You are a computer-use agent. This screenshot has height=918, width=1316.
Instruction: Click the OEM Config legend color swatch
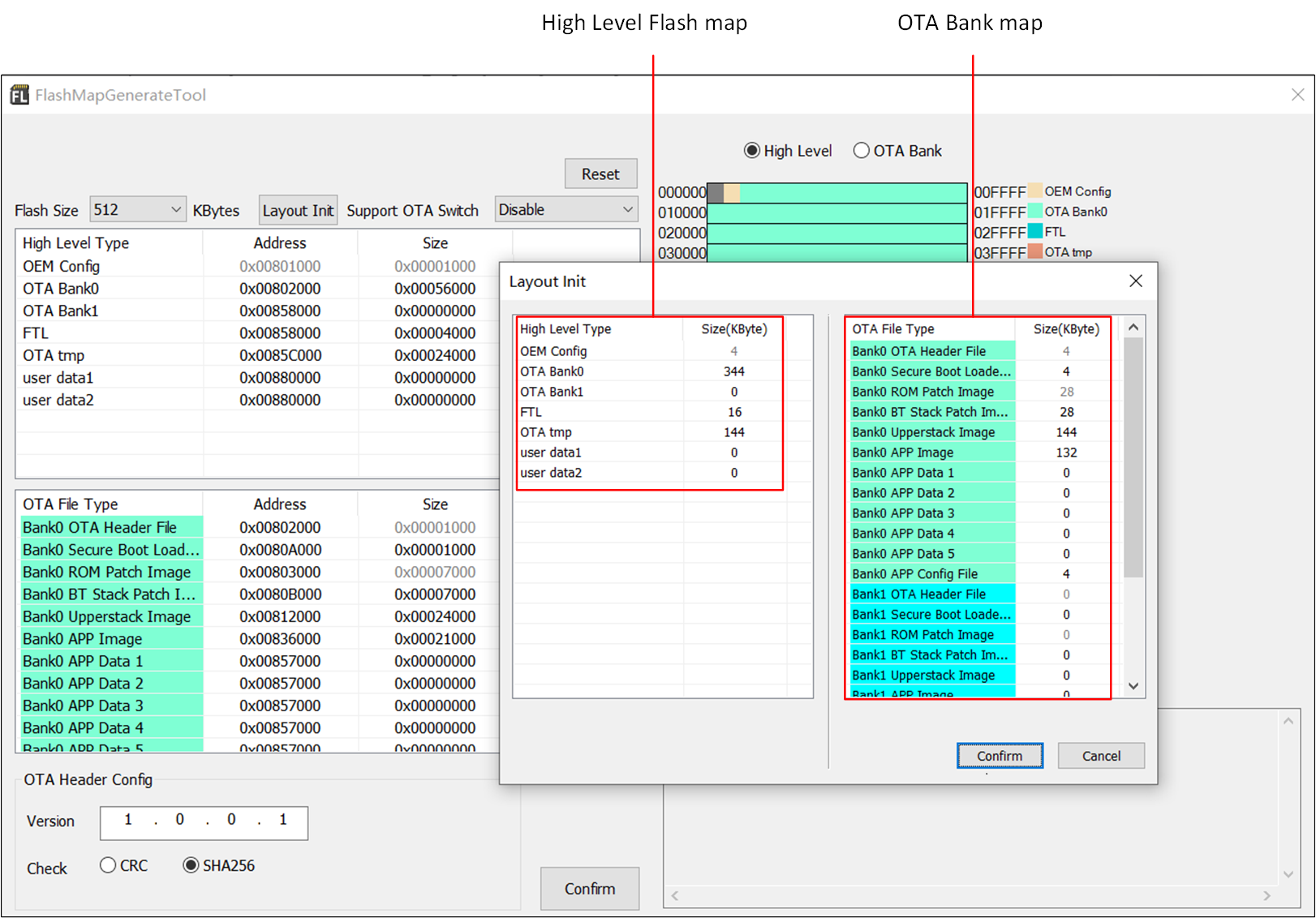pyautogui.click(x=1034, y=191)
